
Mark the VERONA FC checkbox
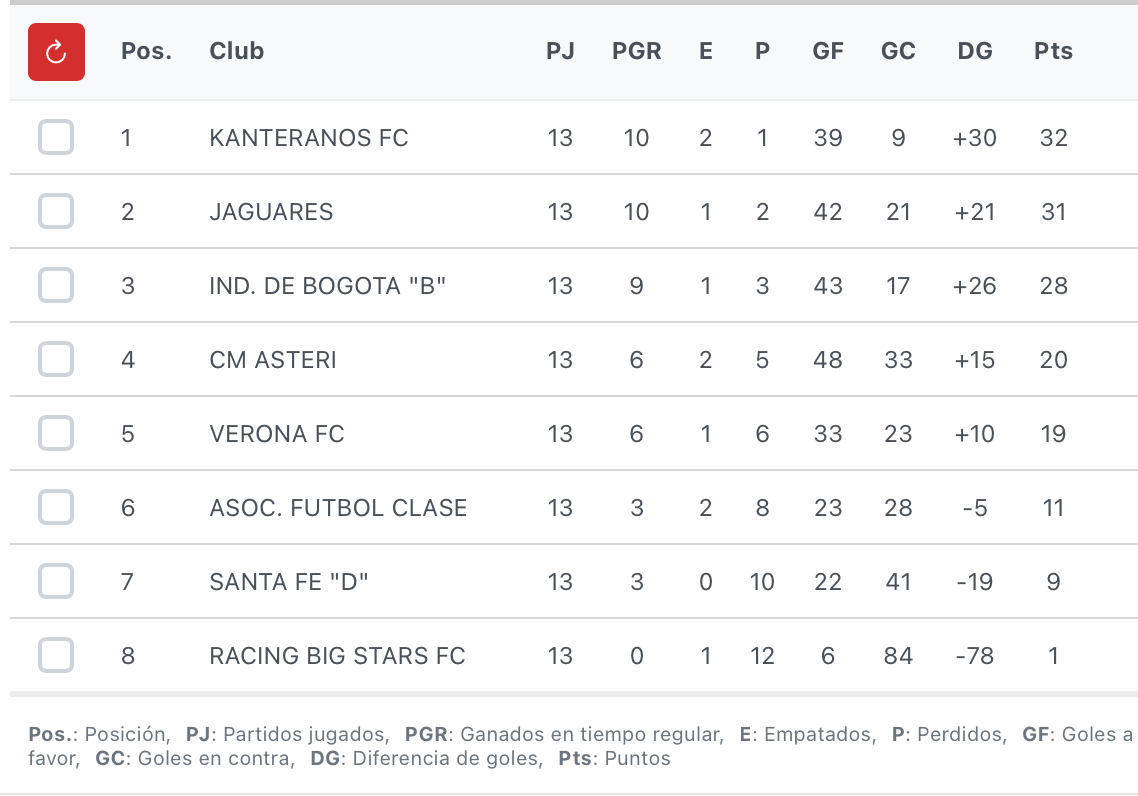pos(56,433)
